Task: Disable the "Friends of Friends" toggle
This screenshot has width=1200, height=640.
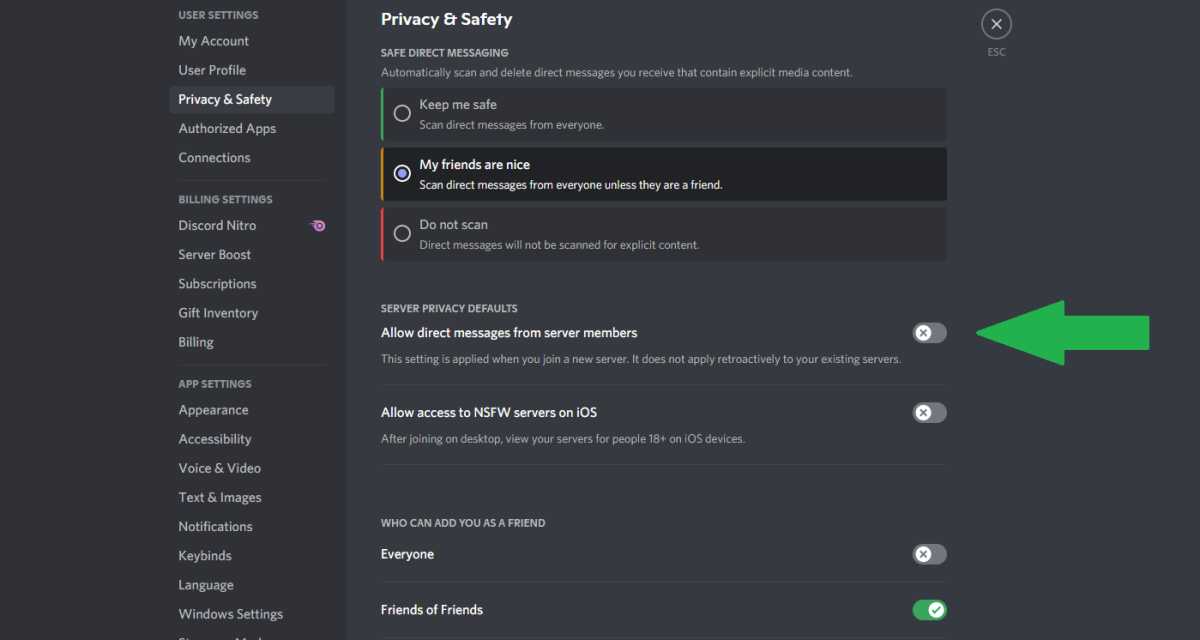Action: click(x=928, y=609)
